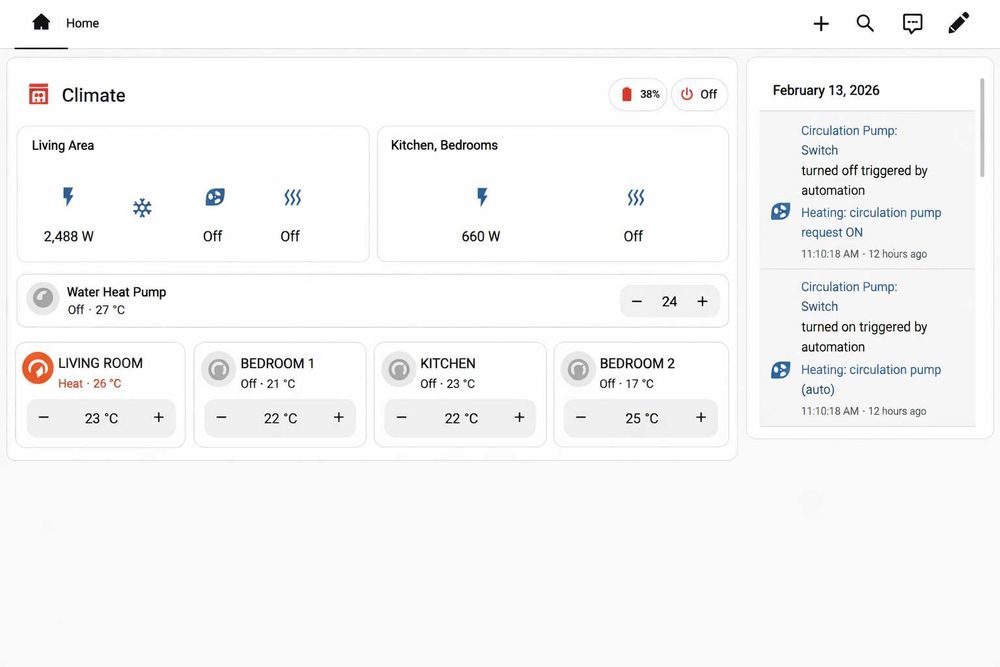Click Living Area power bolt icon

point(68,196)
